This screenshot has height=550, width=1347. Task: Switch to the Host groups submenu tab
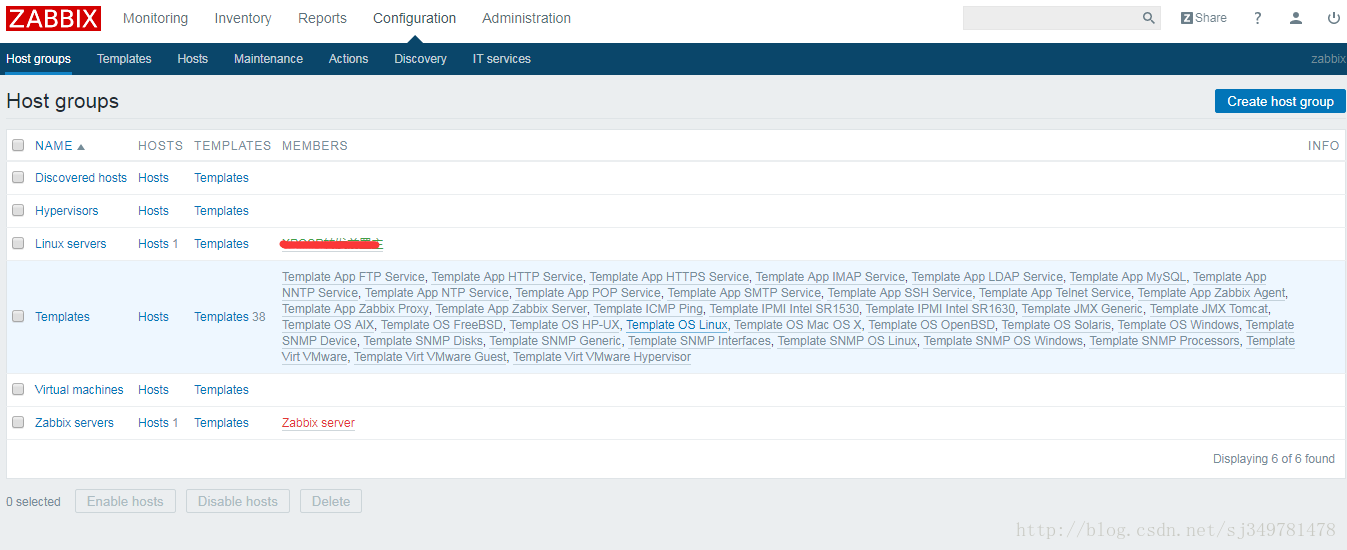pos(38,59)
